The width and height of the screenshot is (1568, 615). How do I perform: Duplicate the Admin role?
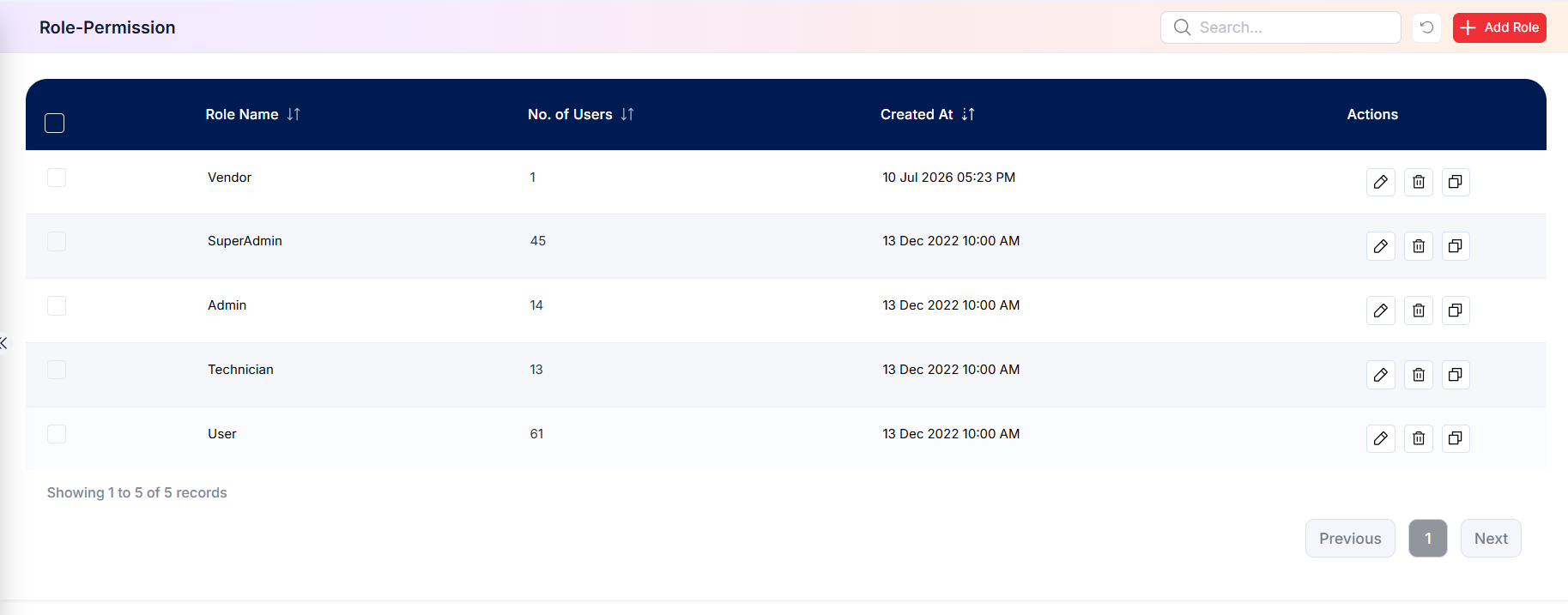[1456, 311]
